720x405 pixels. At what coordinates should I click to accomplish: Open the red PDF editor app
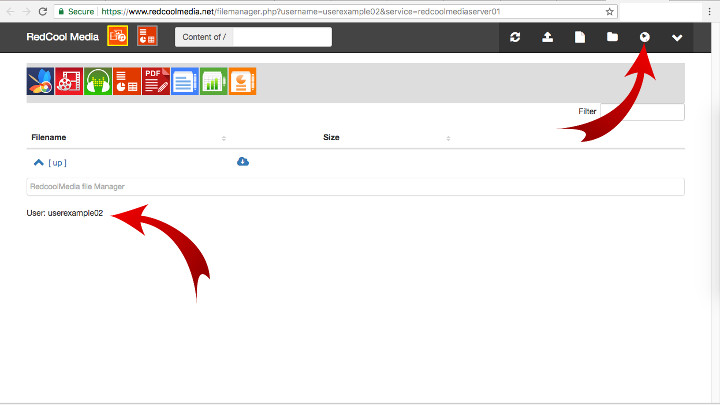pyautogui.click(x=156, y=82)
